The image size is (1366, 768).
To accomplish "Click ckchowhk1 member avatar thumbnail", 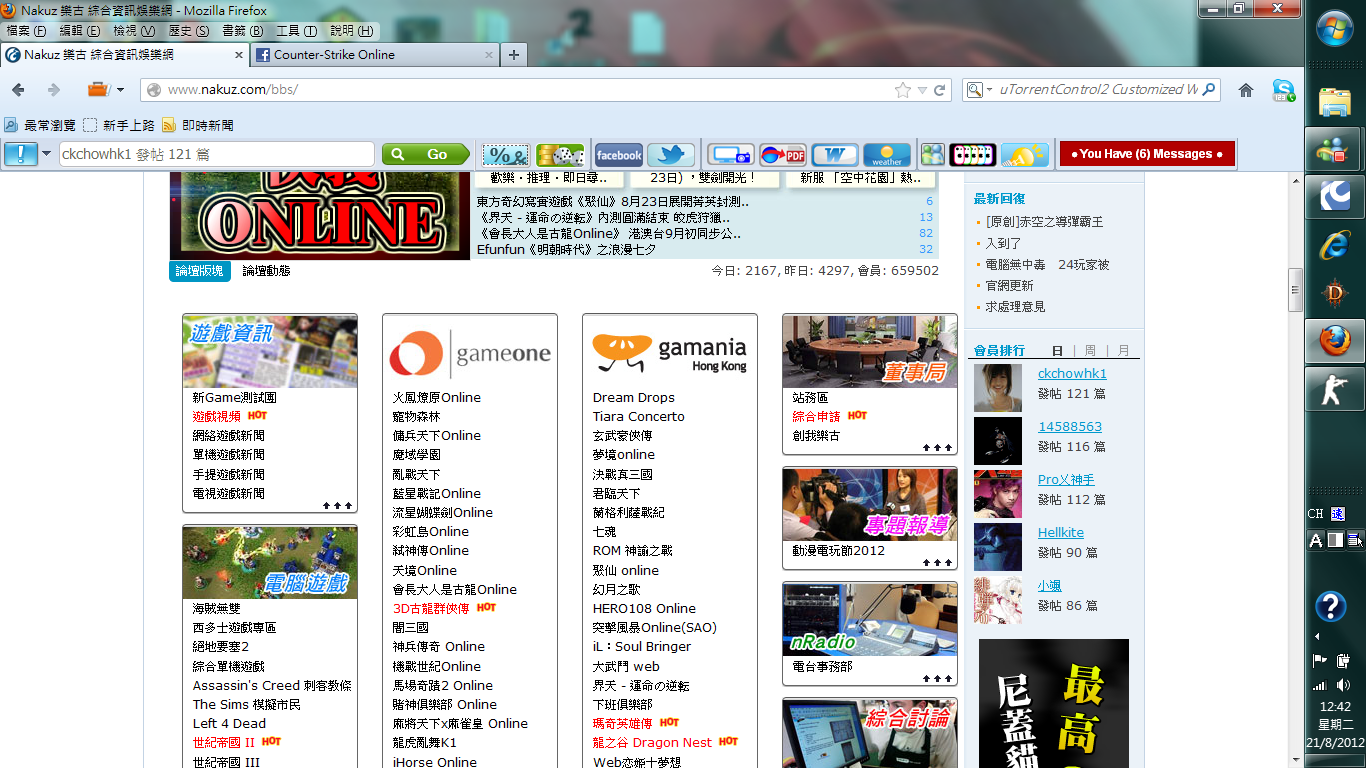I will 998,388.
